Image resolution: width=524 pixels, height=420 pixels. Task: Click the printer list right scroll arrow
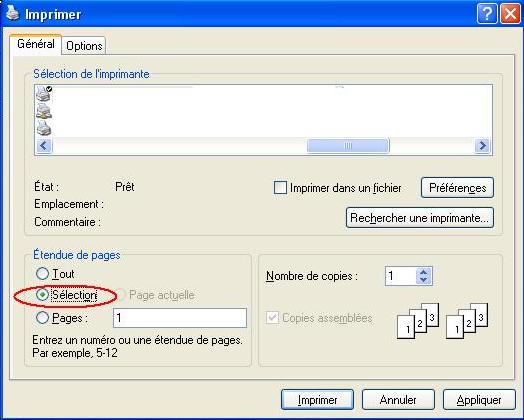pos(482,146)
